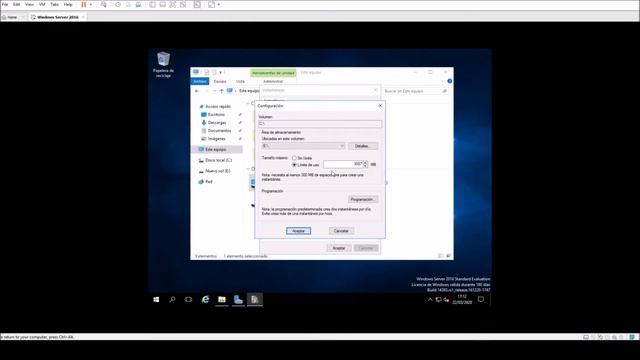Screen dimensions: 640x360
Task: Click the Papelera de reciclaje desktop icon
Action: (x=163, y=64)
